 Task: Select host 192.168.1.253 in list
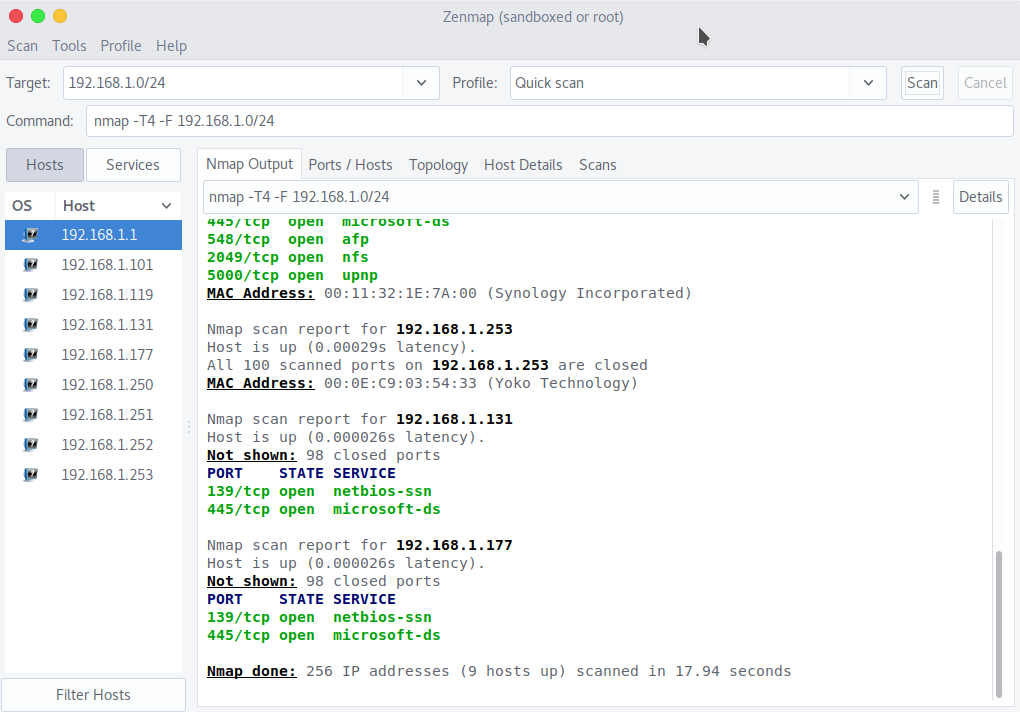(x=107, y=475)
